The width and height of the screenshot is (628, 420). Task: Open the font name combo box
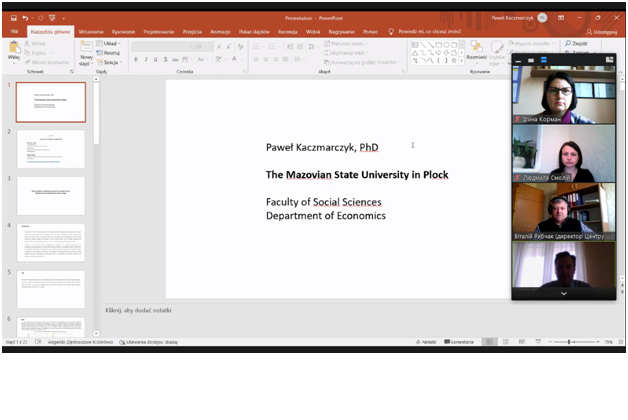pos(162,47)
